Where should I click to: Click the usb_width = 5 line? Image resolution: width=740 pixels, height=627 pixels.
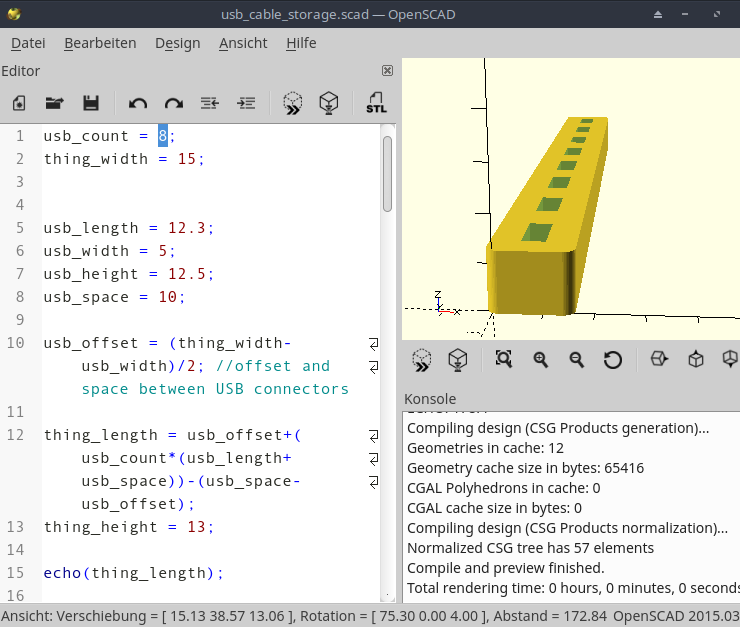coord(109,251)
